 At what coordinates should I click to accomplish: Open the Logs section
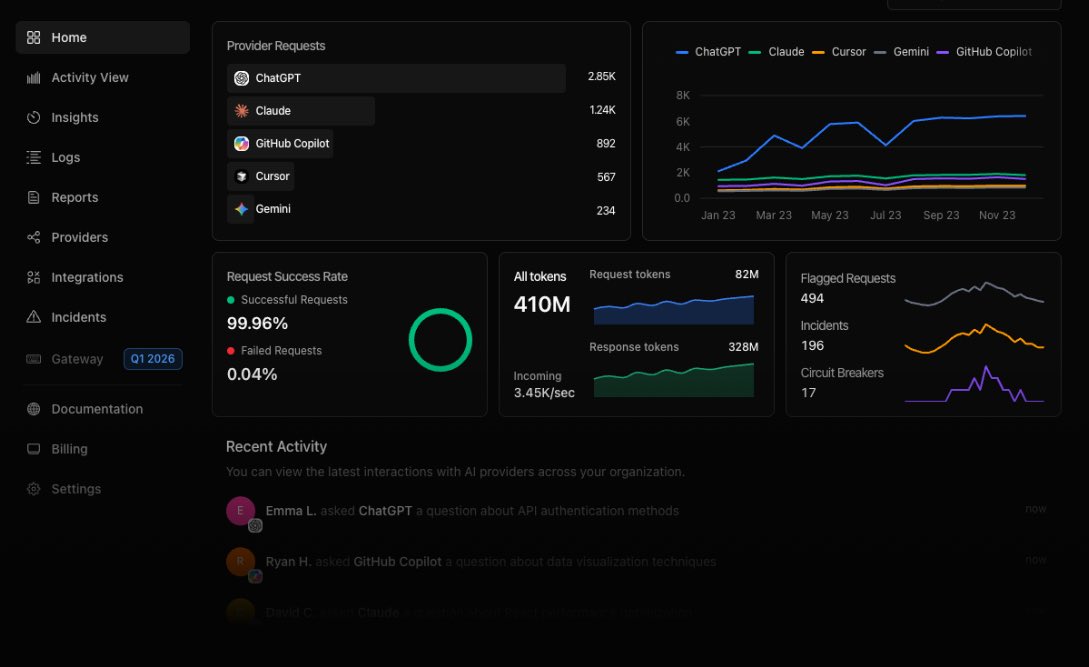click(x=103, y=158)
